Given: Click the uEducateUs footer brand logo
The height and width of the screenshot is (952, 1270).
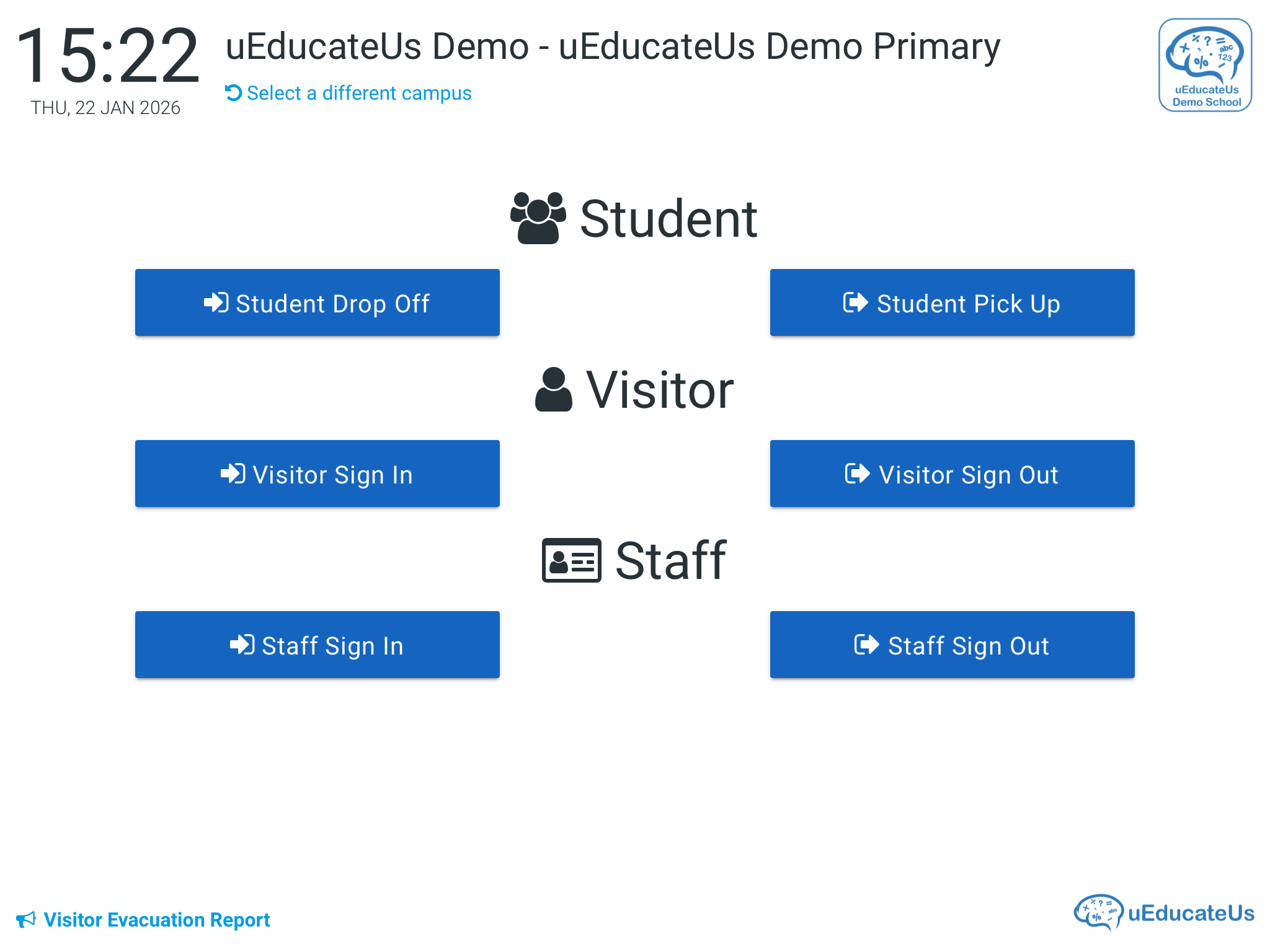Looking at the screenshot, I should tap(1164, 912).
